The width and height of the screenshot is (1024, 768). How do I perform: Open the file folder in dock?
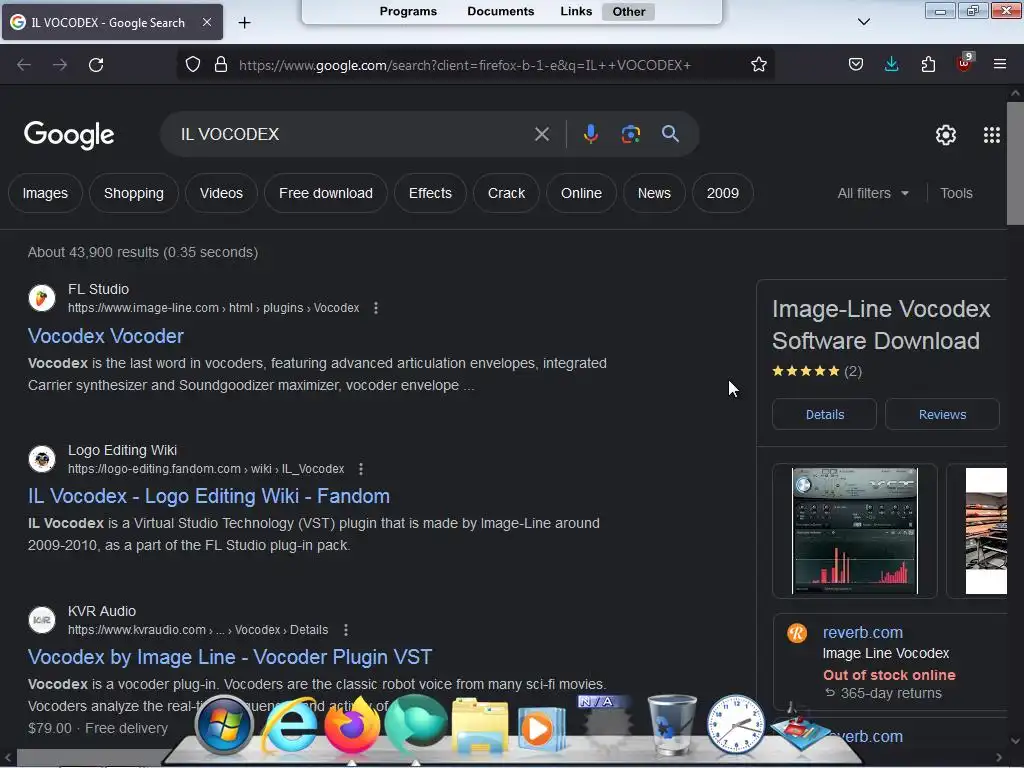[480, 726]
